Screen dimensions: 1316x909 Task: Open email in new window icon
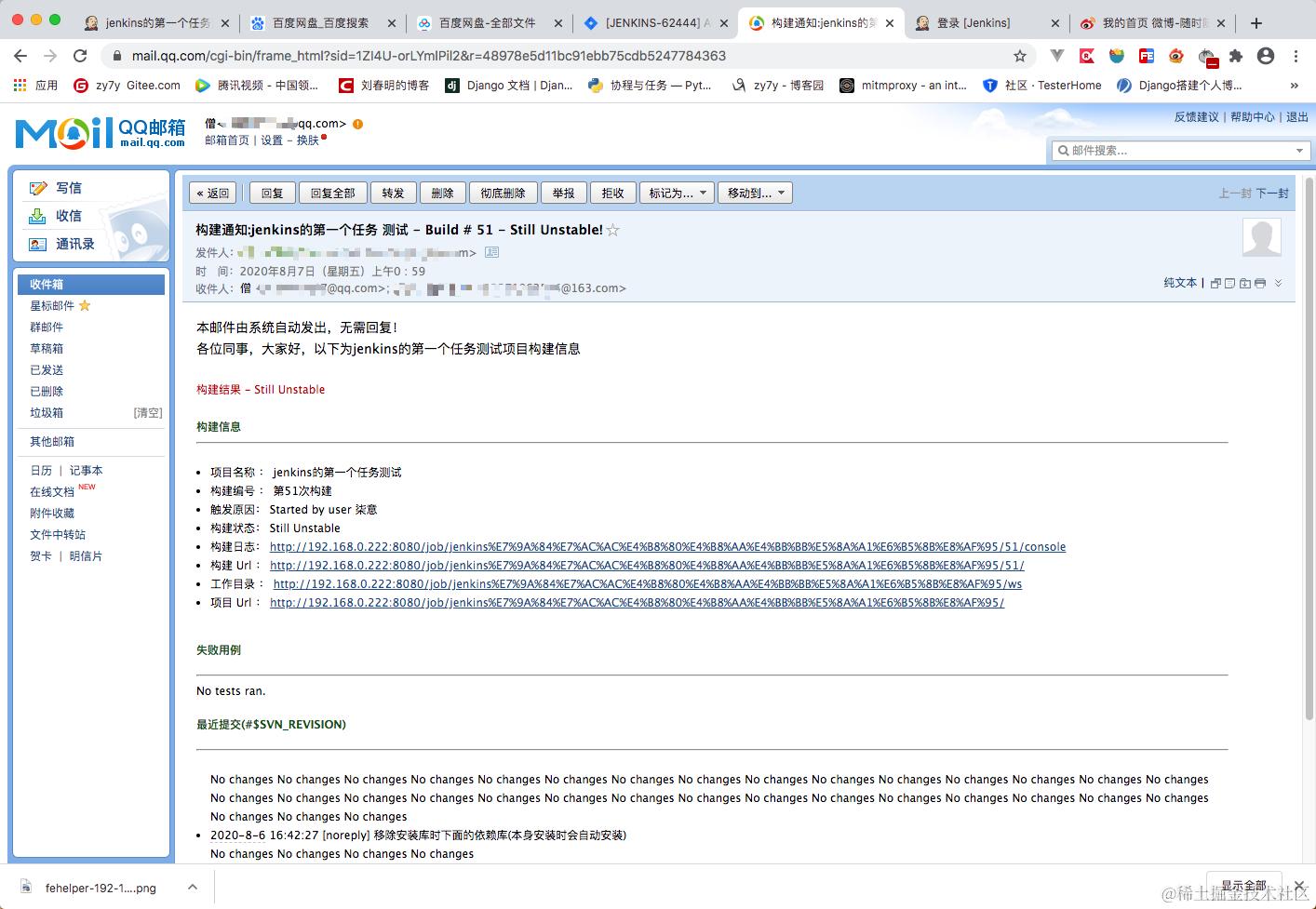coord(1215,284)
